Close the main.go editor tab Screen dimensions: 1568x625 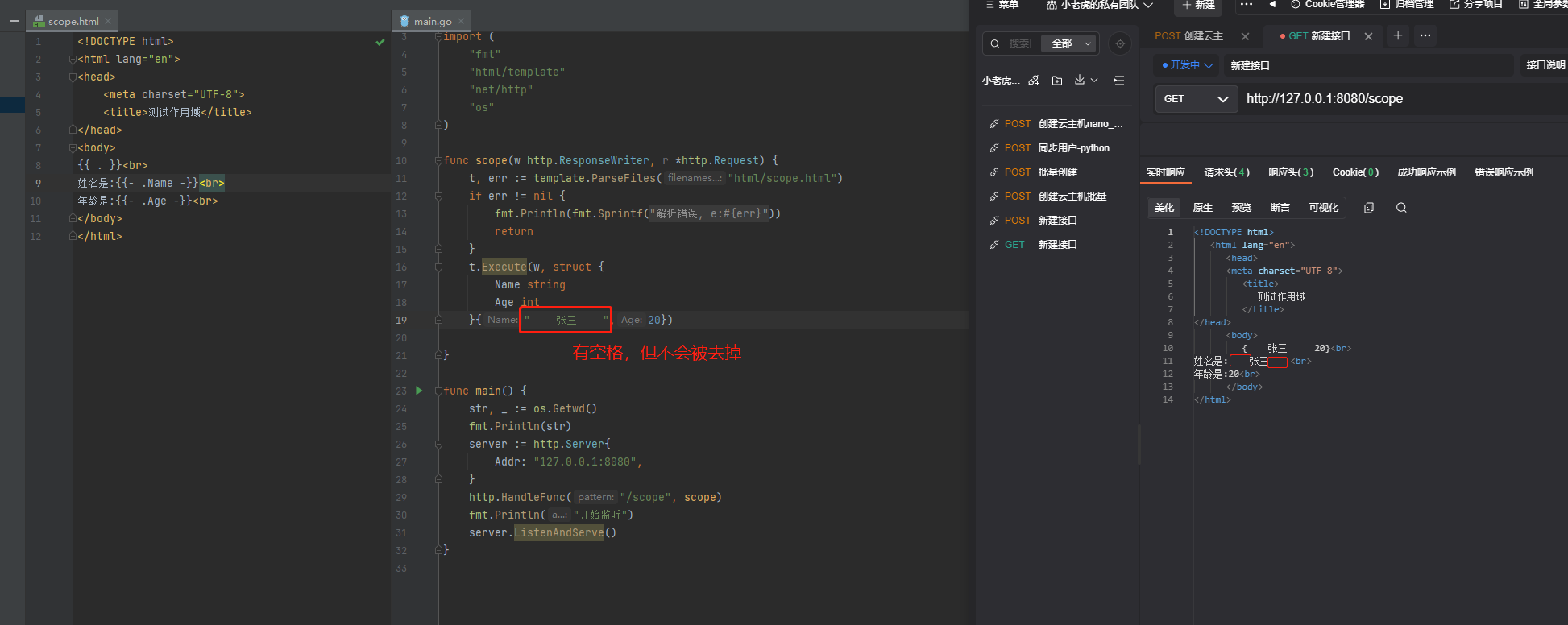tap(461, 21)
